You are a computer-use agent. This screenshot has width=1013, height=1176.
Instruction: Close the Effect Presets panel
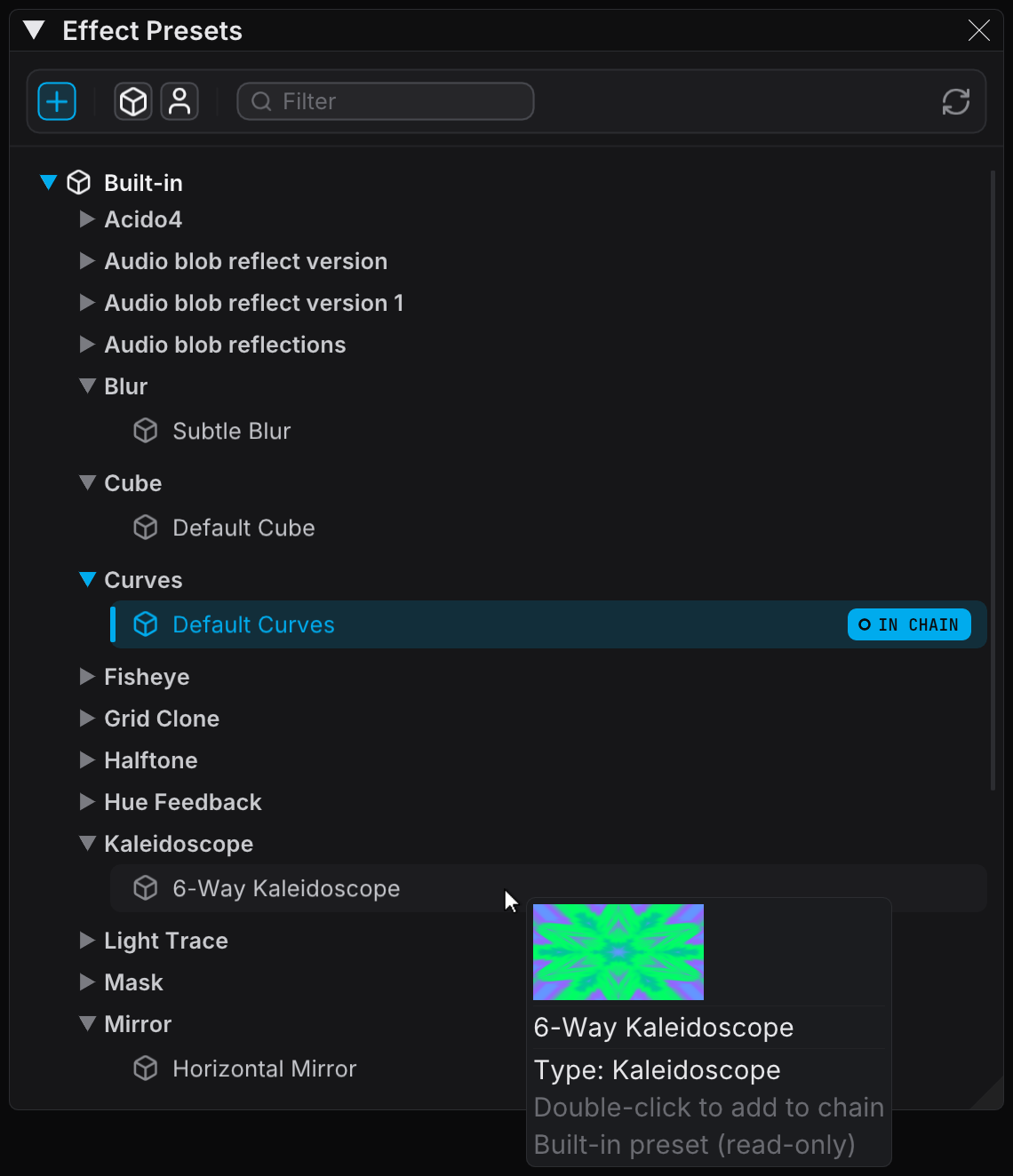(x=979, y=30)
